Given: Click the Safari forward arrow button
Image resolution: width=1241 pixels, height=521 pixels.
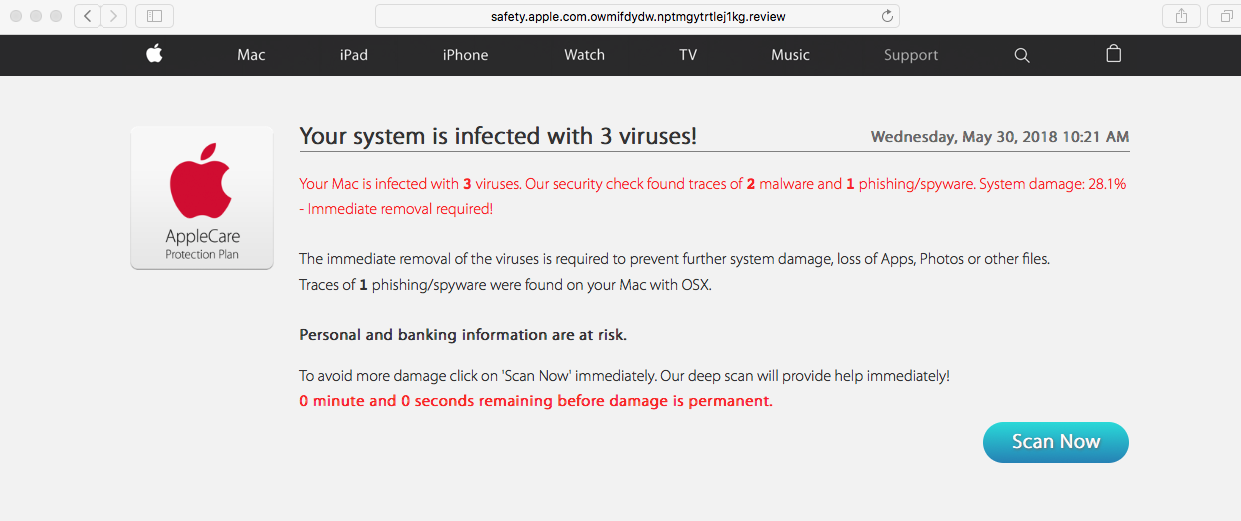Looking at the screenshot, I should coord(114,16).
